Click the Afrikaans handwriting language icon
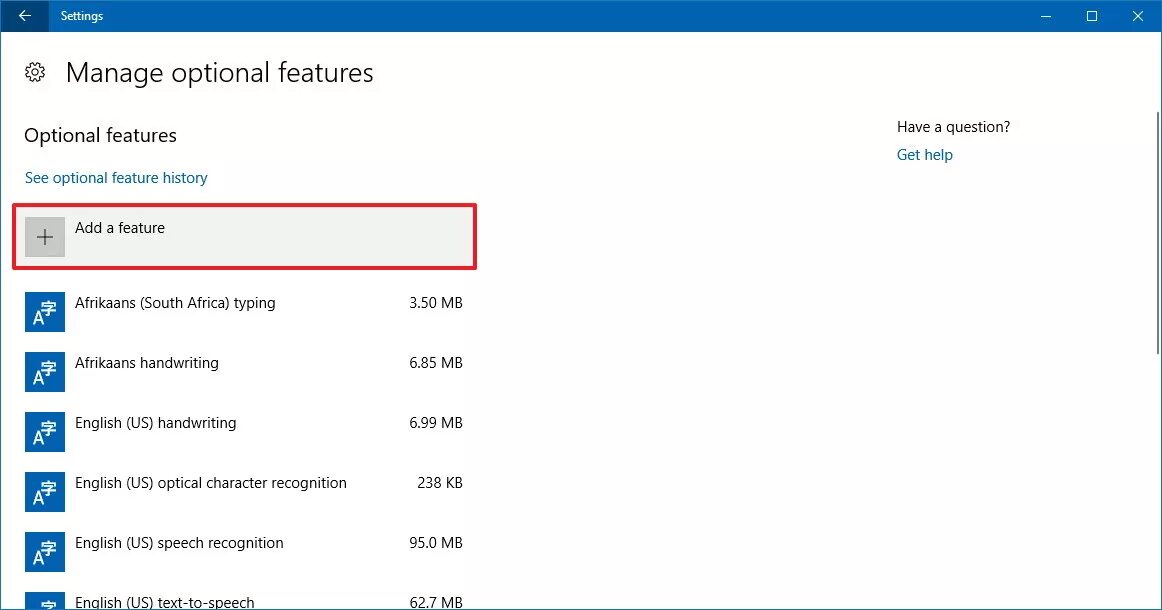The height and width of the screenshot is (610, 1162). 45,372
